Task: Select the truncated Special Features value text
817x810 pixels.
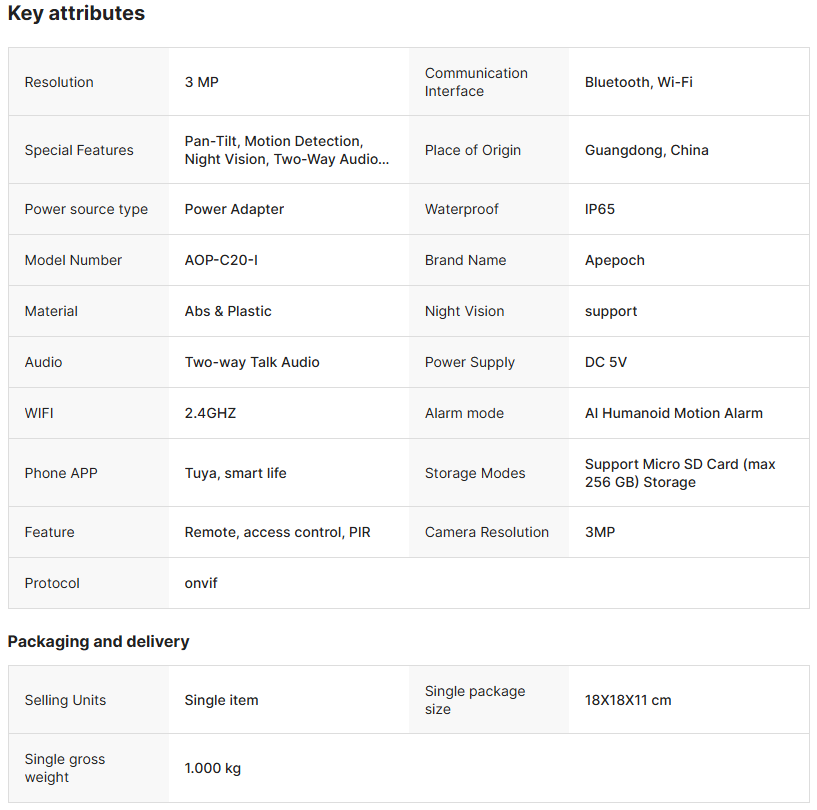Action: pyautogui.click(x=287, y=150)
